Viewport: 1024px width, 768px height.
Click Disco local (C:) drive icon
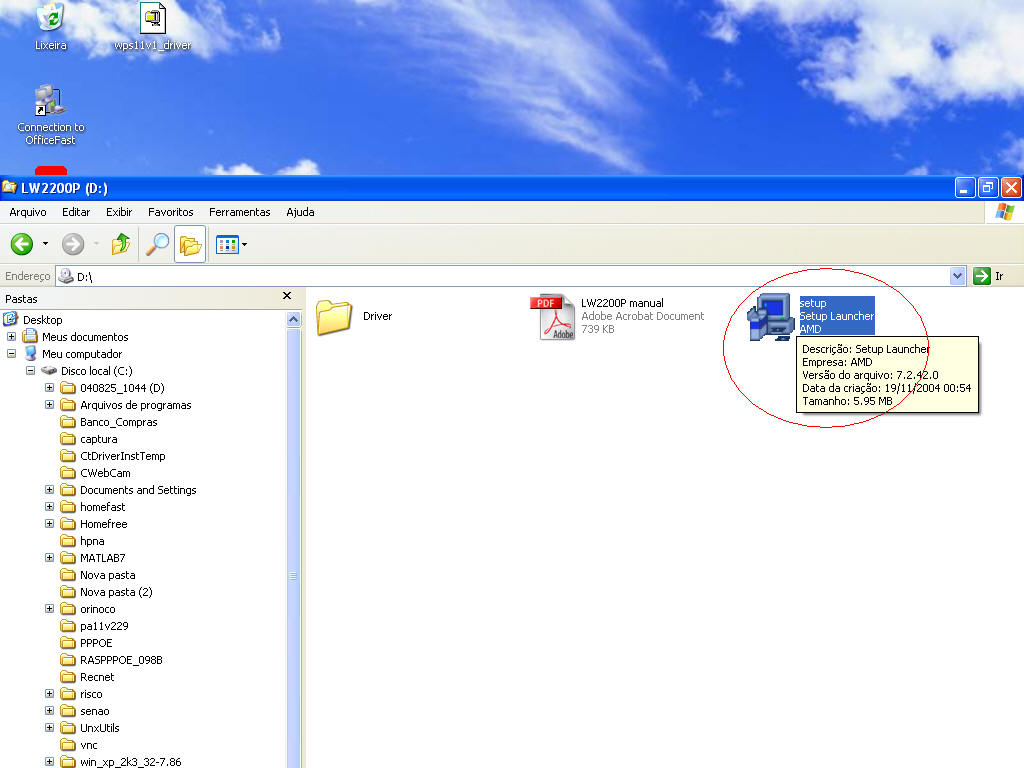click(x=49, y=371)
